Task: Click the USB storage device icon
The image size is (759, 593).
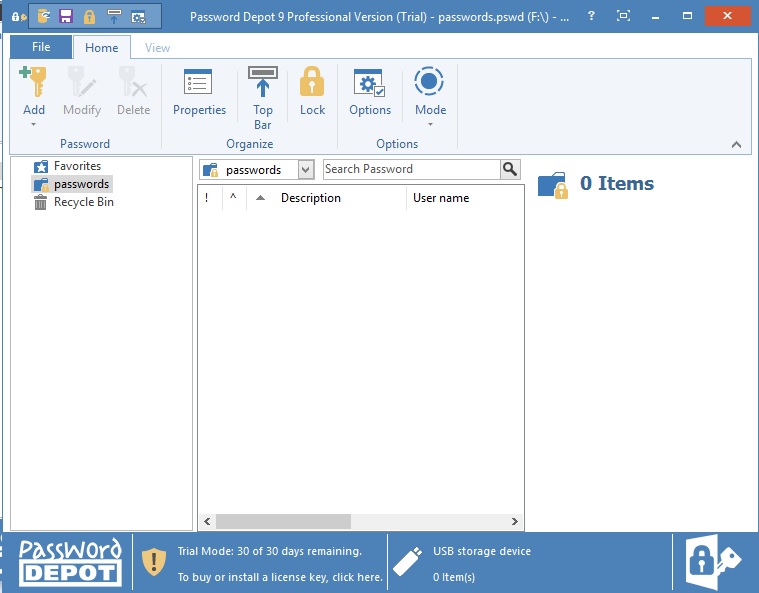Action: click(x=408, y=562)
